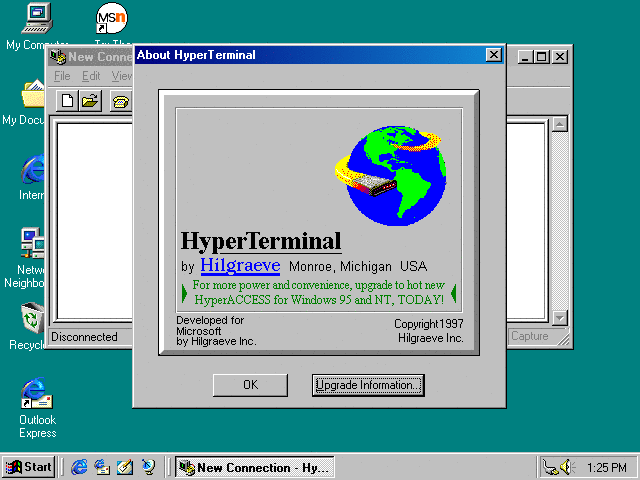The height and width of the screenshot is (480, 640).
Task: Click the HyperACCESS upgrade advertisement text
Action: click(318, 292)
